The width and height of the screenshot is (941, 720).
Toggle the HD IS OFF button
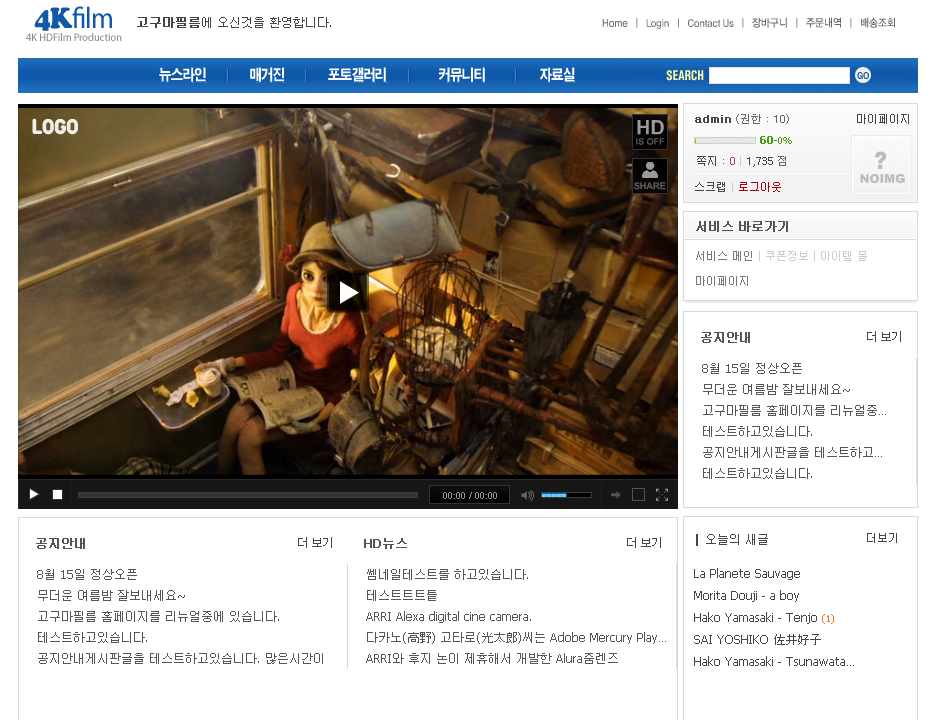coord(649,132)
